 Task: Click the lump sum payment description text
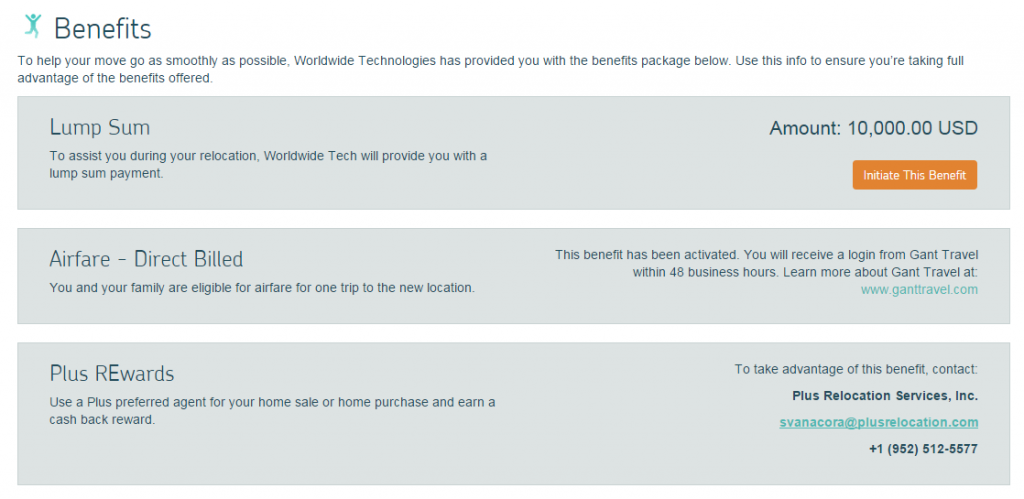pos(268,165)
